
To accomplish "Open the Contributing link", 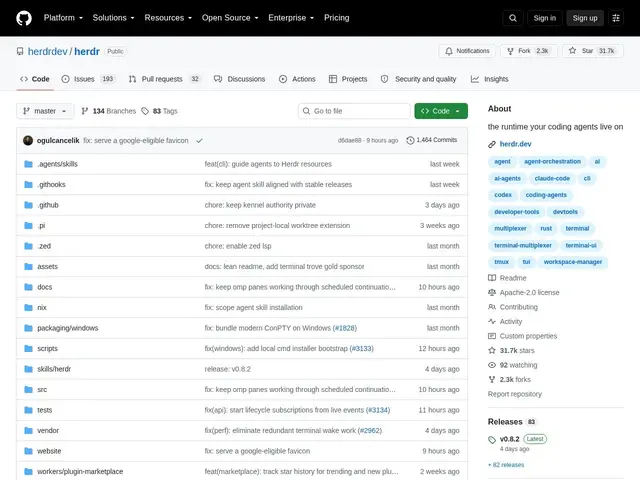I will point(519,307).
